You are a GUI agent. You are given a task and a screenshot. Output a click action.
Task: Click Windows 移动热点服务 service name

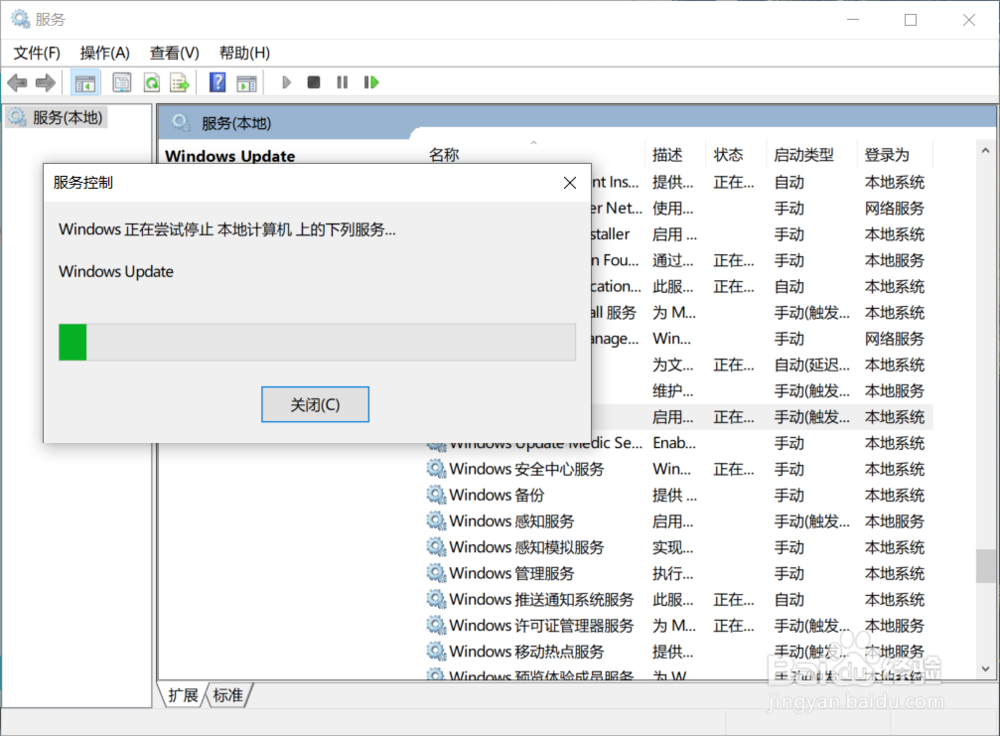pos(527,652)
